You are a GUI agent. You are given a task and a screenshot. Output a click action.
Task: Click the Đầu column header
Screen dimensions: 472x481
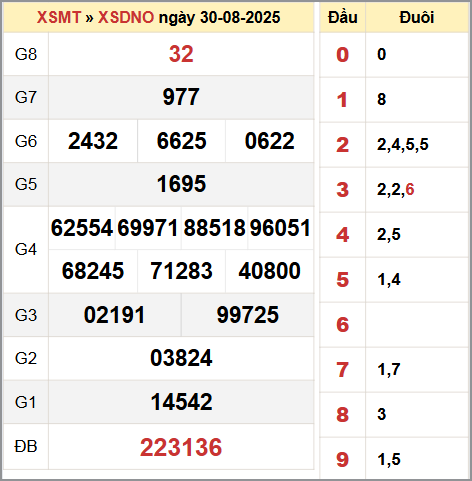[343, 17]
